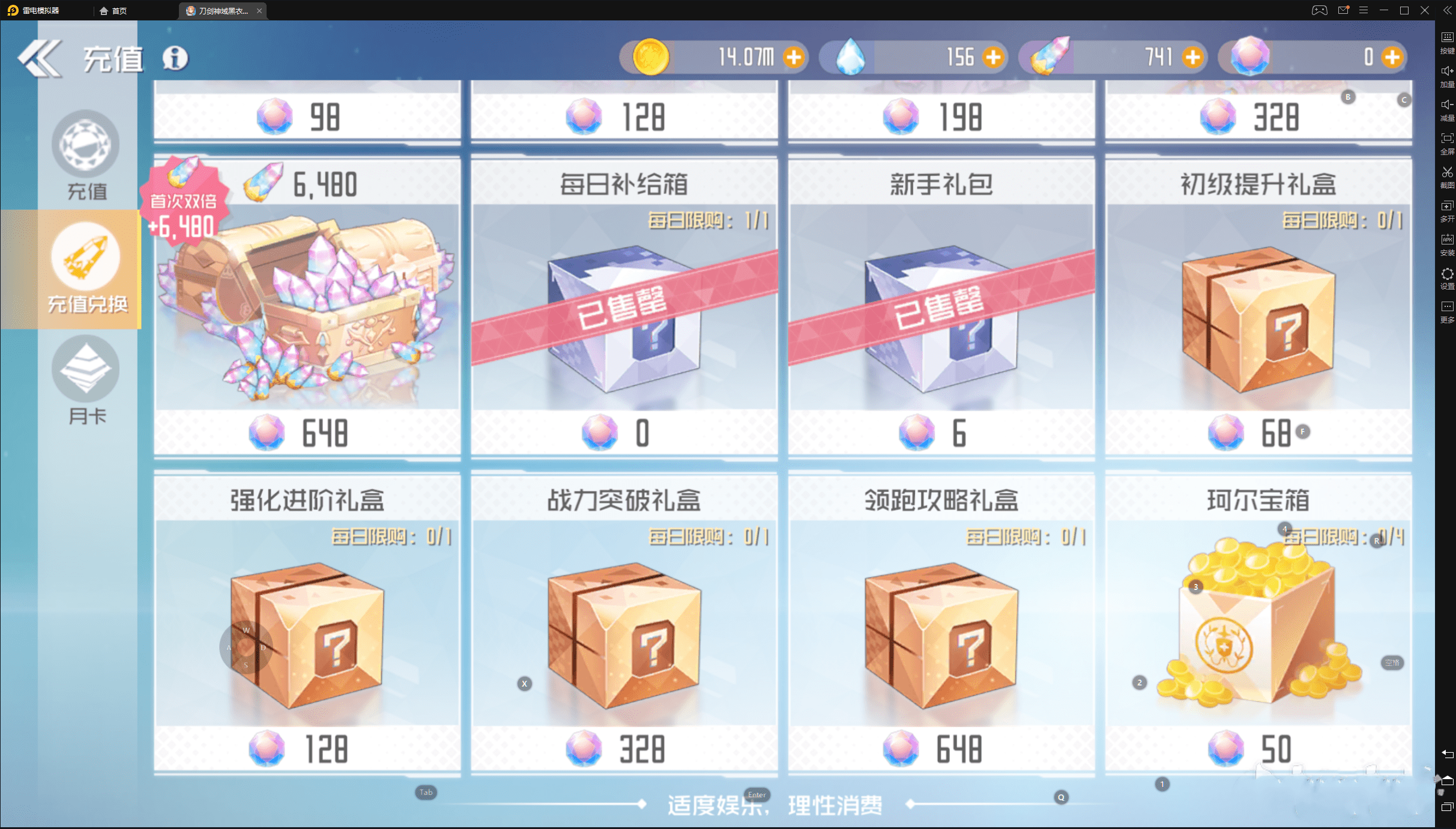The width and height of the screenshot is (1456, 829).
Task: Purchase 战力突破礼盒 for 328 gems
Action: (x=624, y=622)
